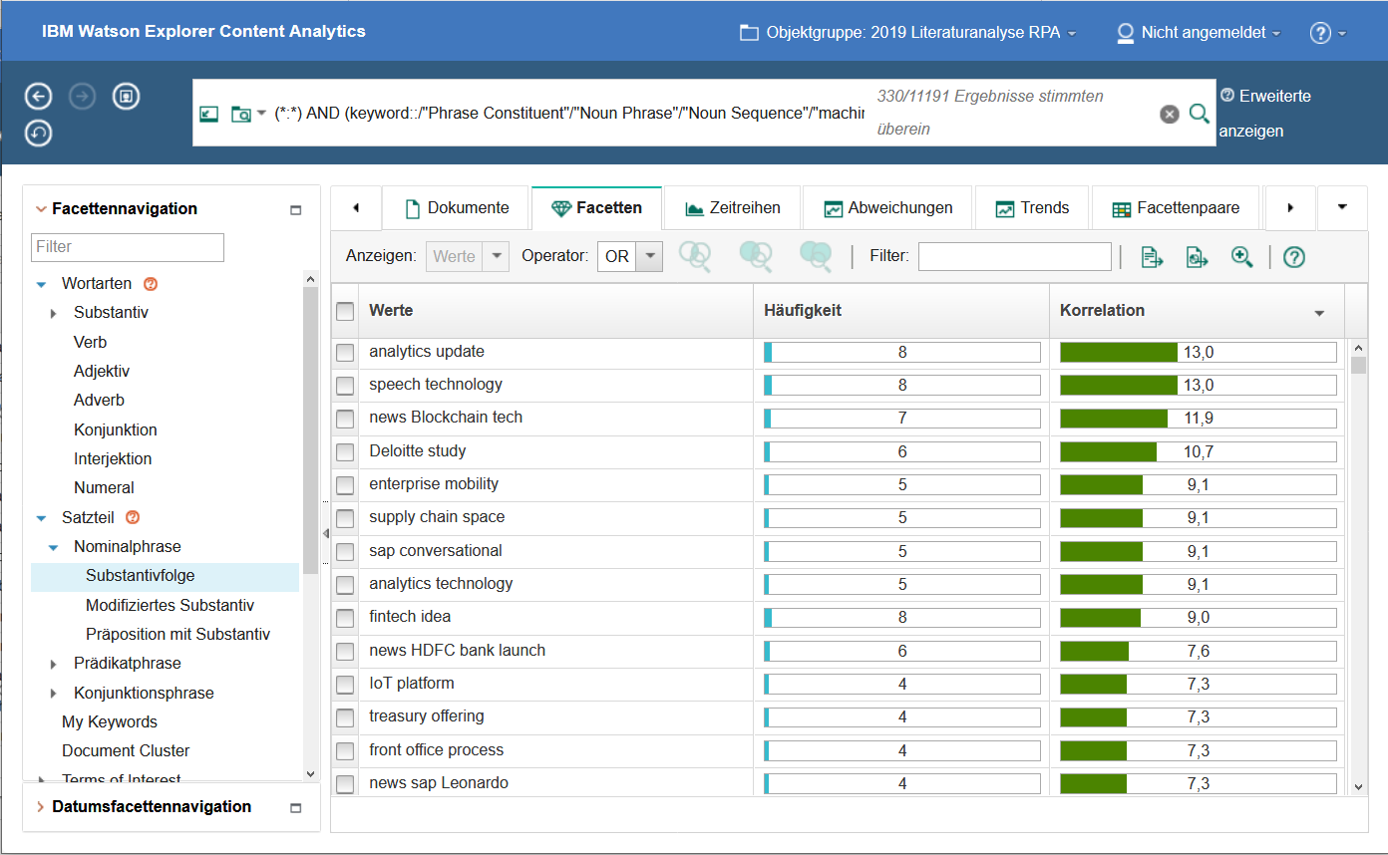This screenshot has height=855, width=1388.
Task: Collapse the Facettennavigation header arrow
Action: tap(41, 209)
